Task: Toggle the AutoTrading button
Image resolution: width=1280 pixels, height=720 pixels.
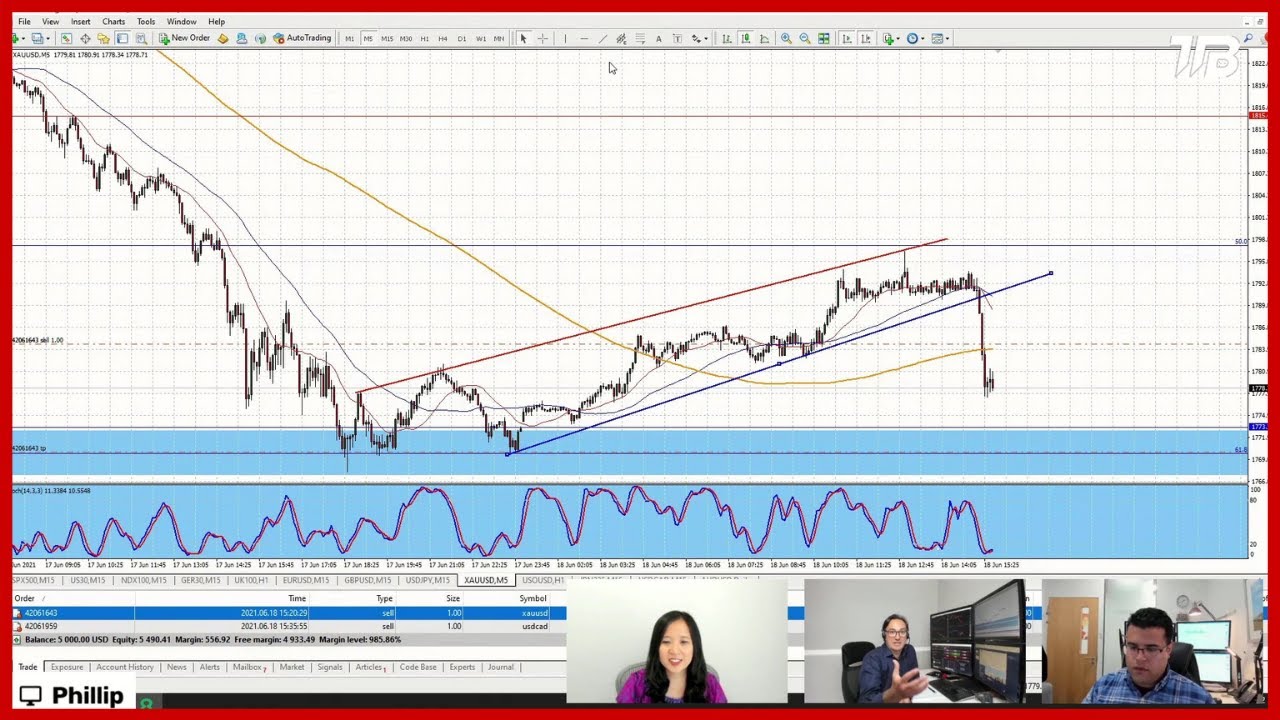Action: coord(302,38)
